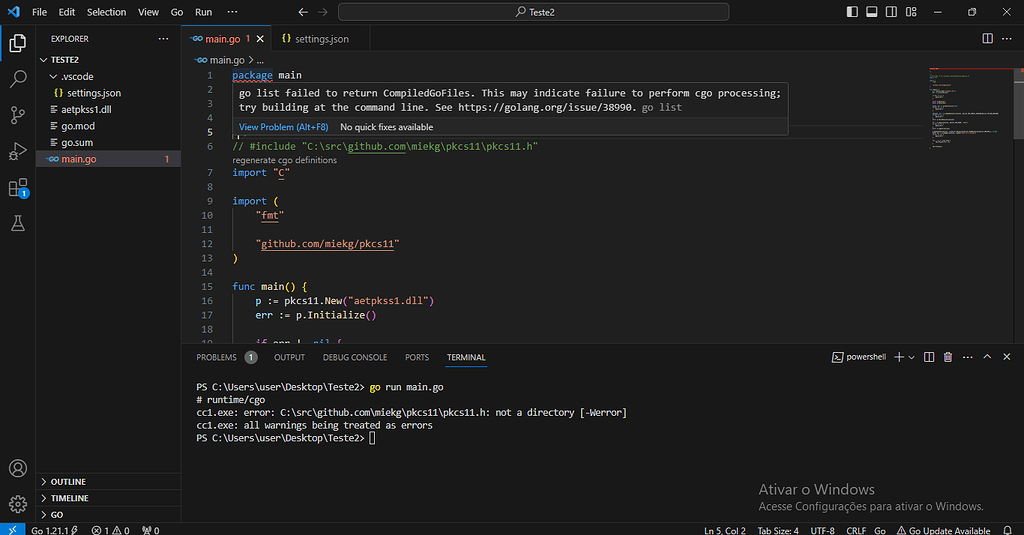Expand the OUTLINE section
The height and width of the screenshot is (535, 1024).
108,481
